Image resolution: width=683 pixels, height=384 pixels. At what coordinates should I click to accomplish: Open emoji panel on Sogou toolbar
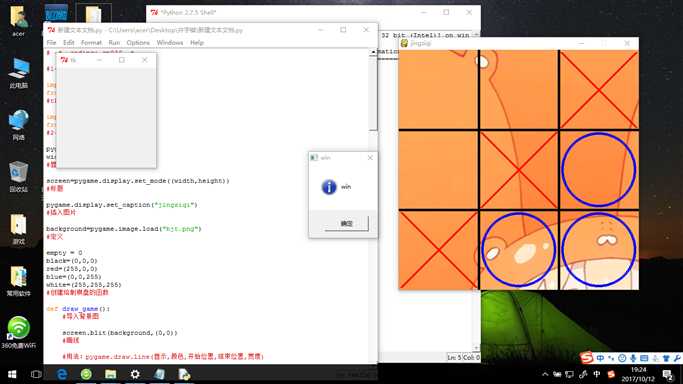point(622,358)
